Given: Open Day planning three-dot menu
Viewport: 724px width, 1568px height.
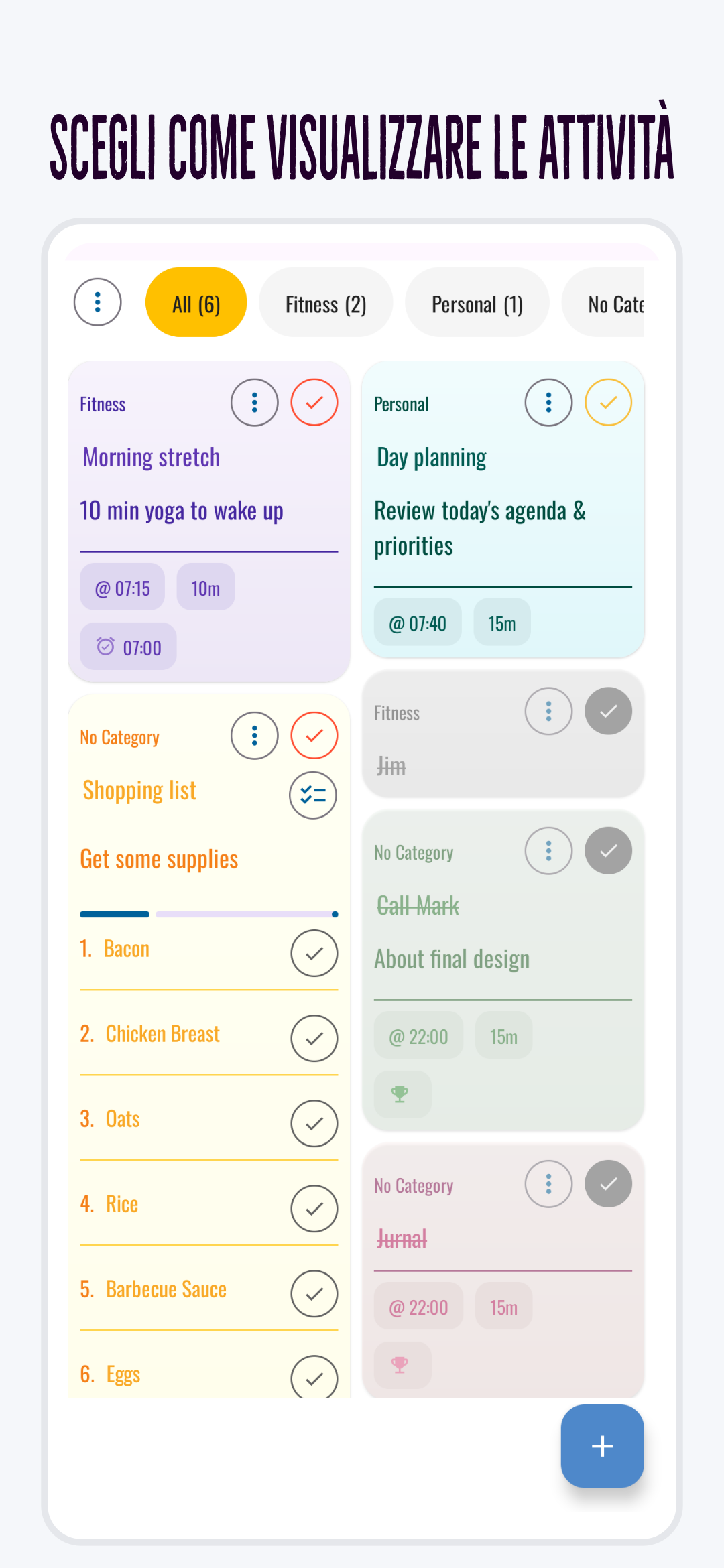Looking at the screenshot, I should 548,403.
